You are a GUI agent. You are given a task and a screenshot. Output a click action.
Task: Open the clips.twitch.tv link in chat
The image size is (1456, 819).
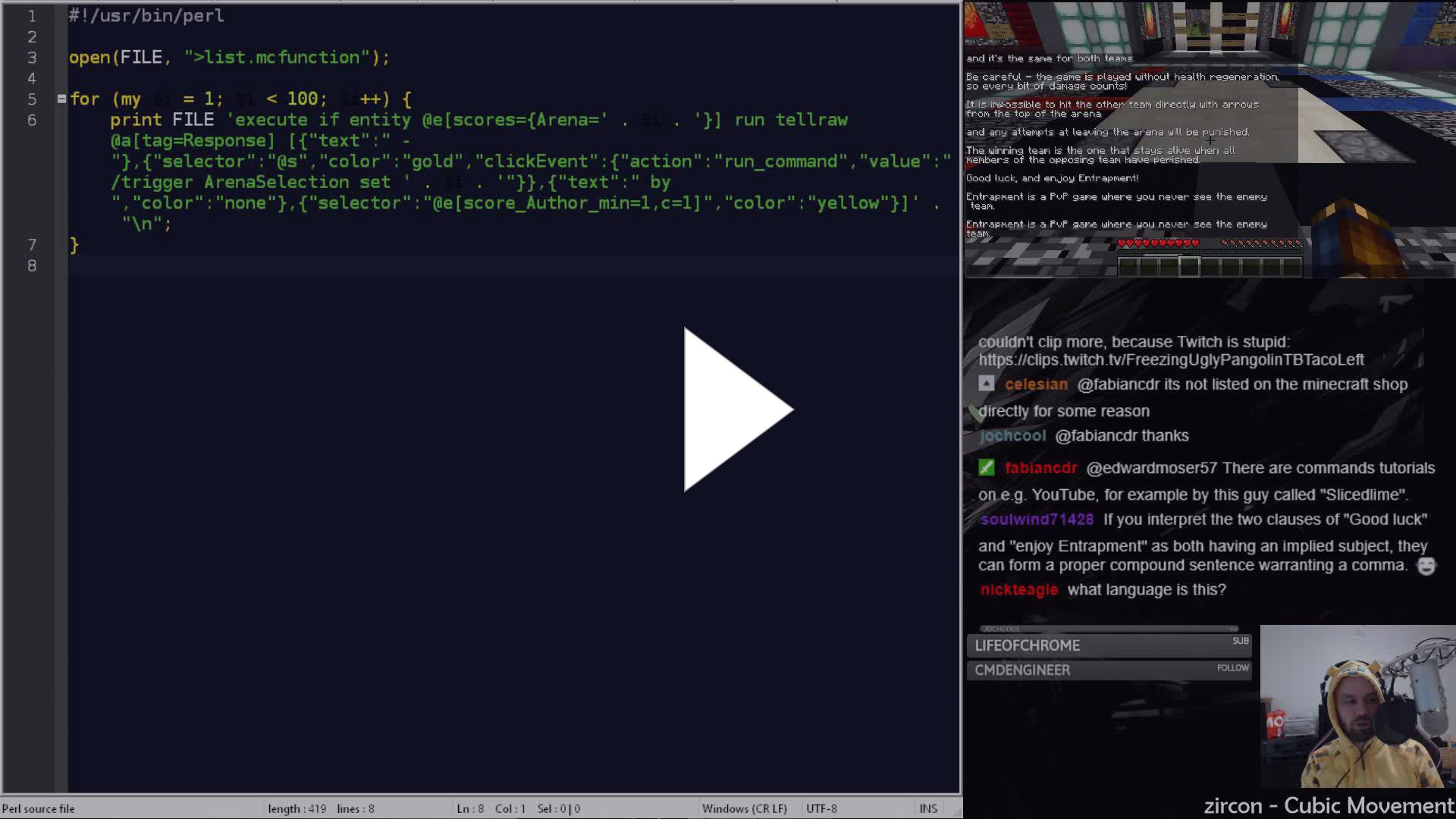point(1171,360)
